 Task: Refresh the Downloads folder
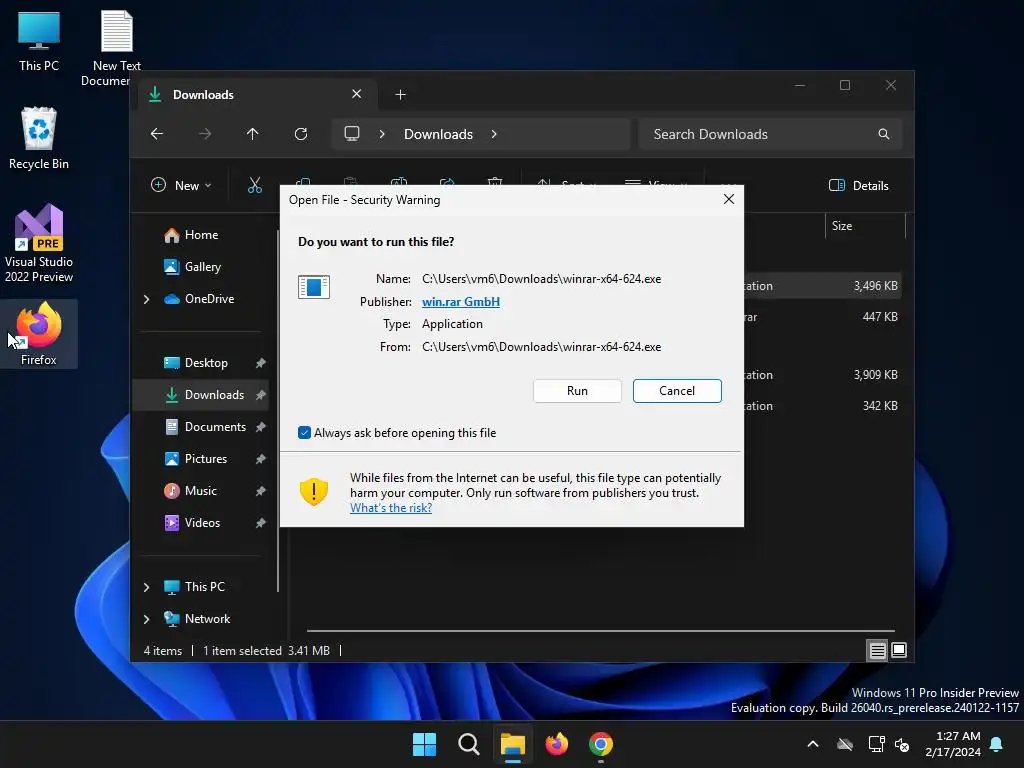click(x=300, y=134)
